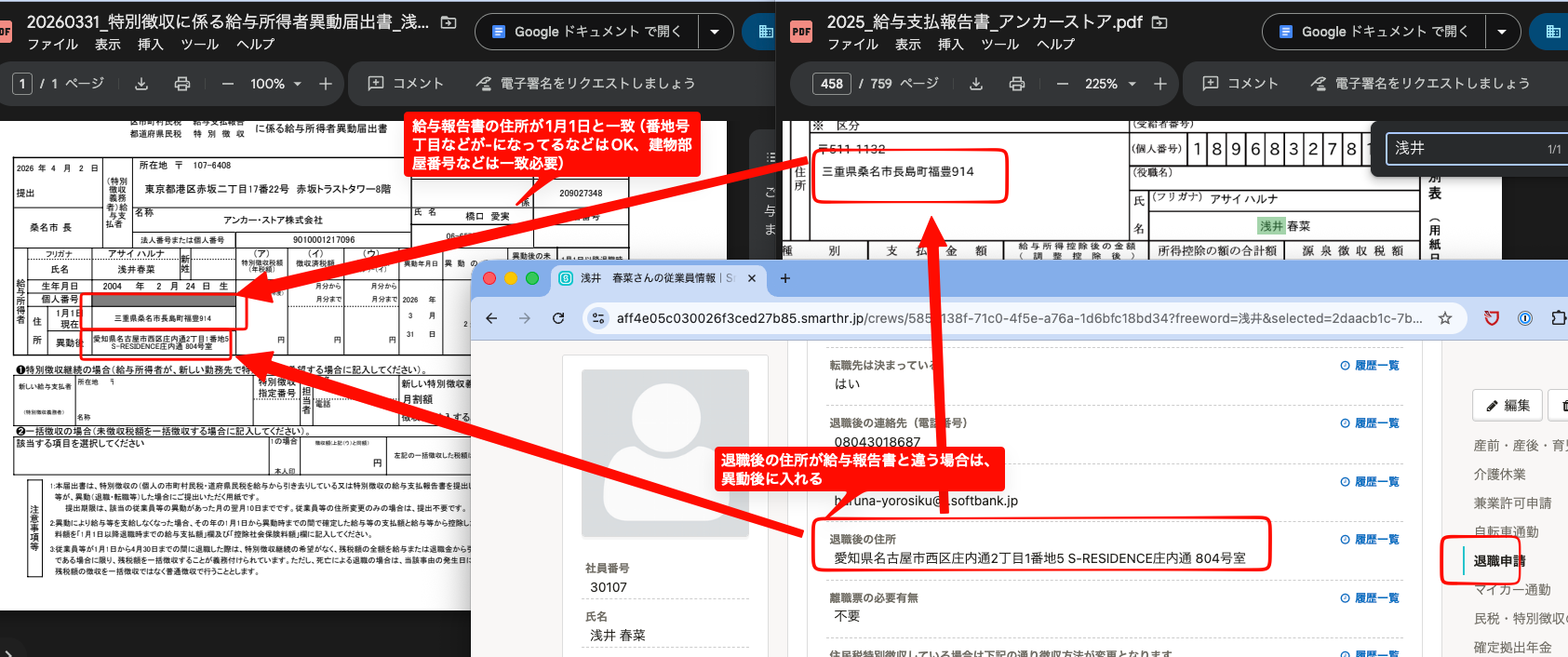Image resolution: width=1568 pixels, height=657 pixels.
Task: Select マイカー通勤 in the SmartHR side navigation
Action: [x=1512, y=590]
